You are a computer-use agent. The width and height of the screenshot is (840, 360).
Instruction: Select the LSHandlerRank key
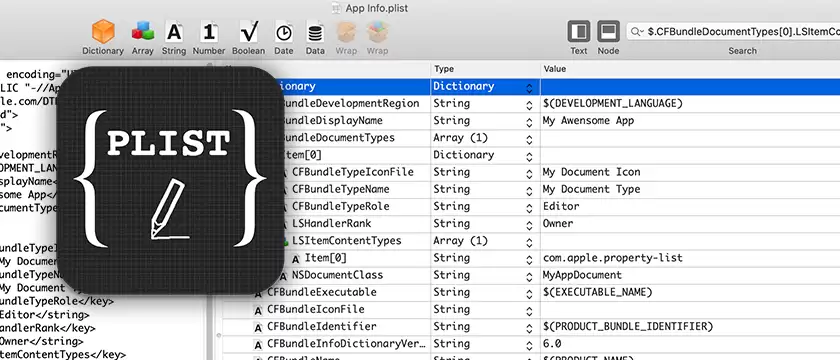pyautogui.click(x=331, y=223)
